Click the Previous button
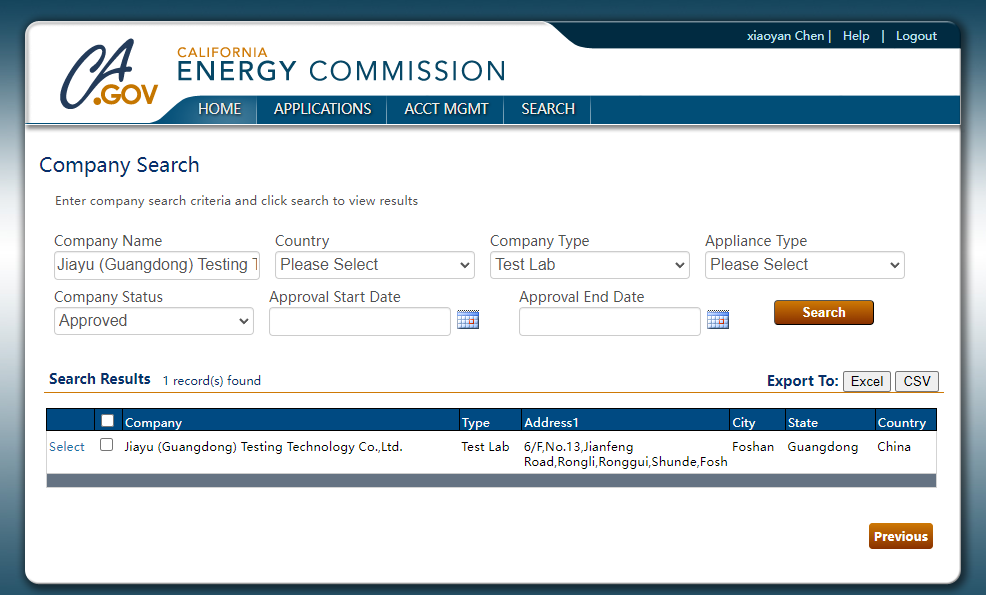The height and width of the screenshot is (595, 986). coord(900,536)
